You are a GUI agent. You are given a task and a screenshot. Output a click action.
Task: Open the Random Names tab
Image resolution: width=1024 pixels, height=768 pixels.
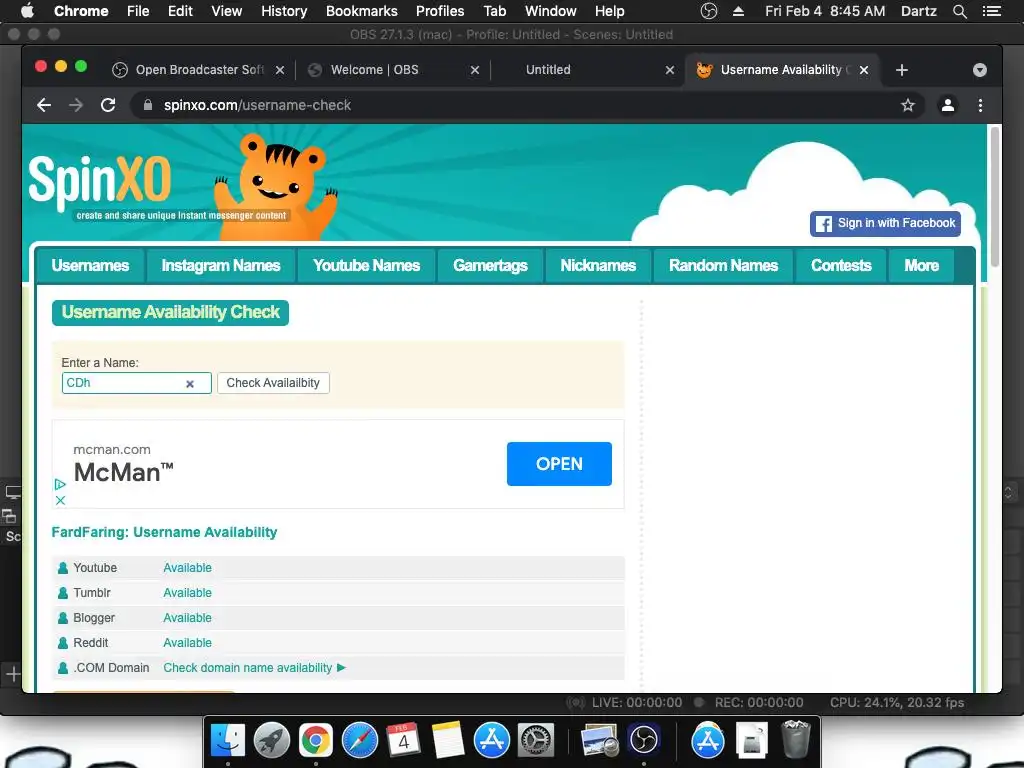[724, 266]
